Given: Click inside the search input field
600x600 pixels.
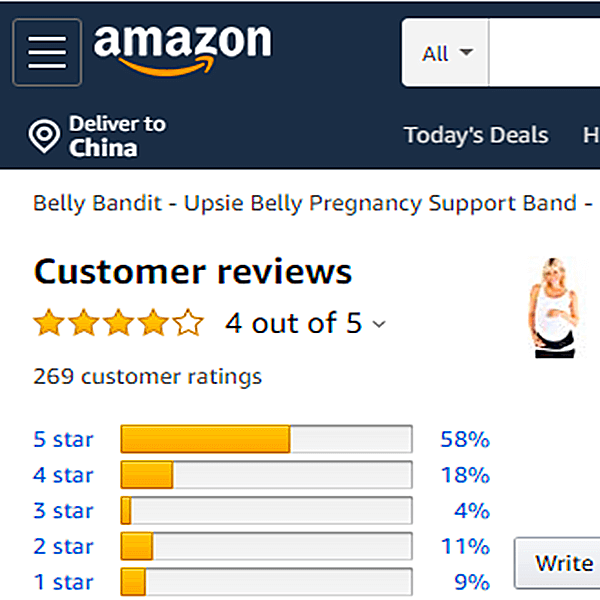Looking at the screenshot, I should pos(545,54).
